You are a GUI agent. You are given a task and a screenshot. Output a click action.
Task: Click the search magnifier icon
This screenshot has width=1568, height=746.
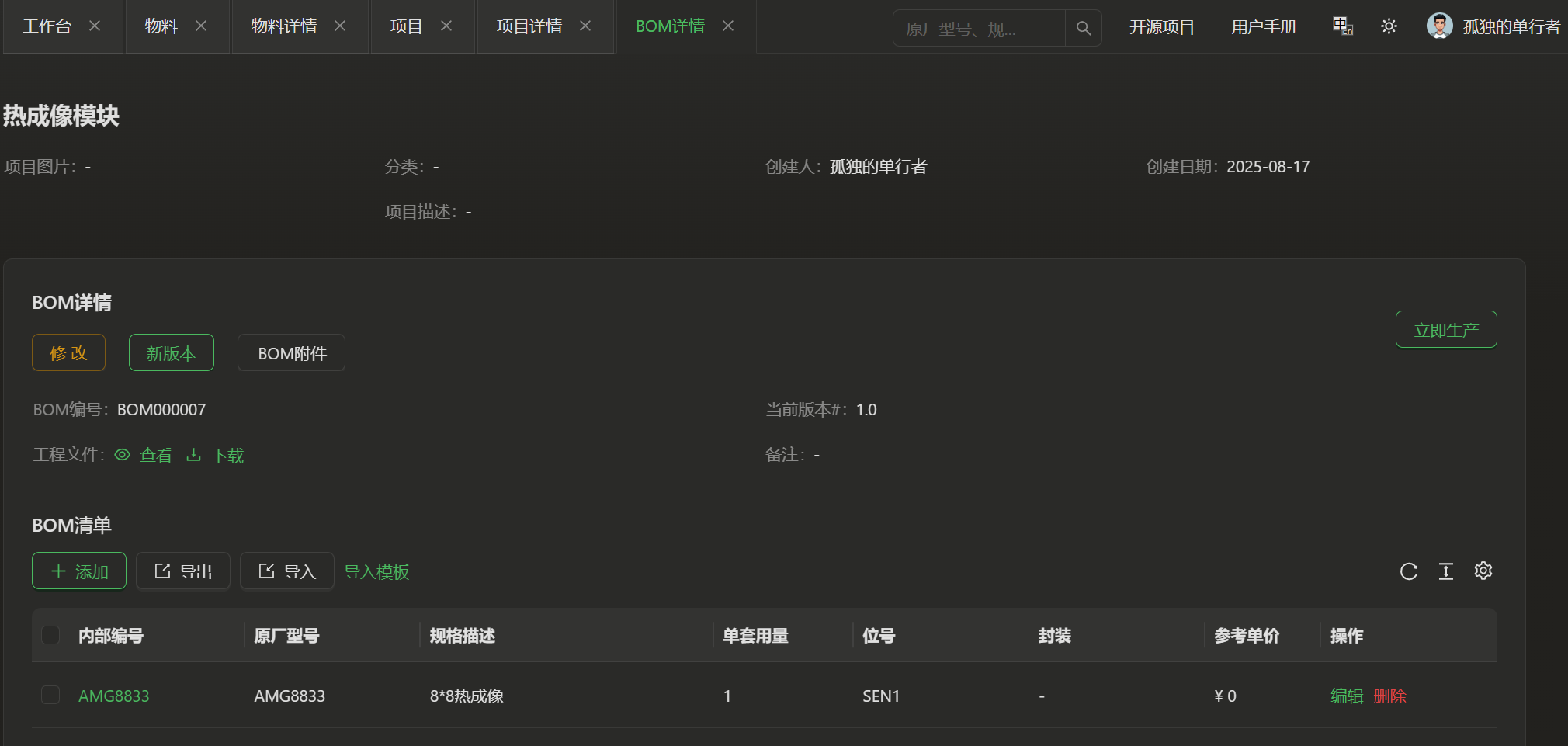(x=1083, y=29)
